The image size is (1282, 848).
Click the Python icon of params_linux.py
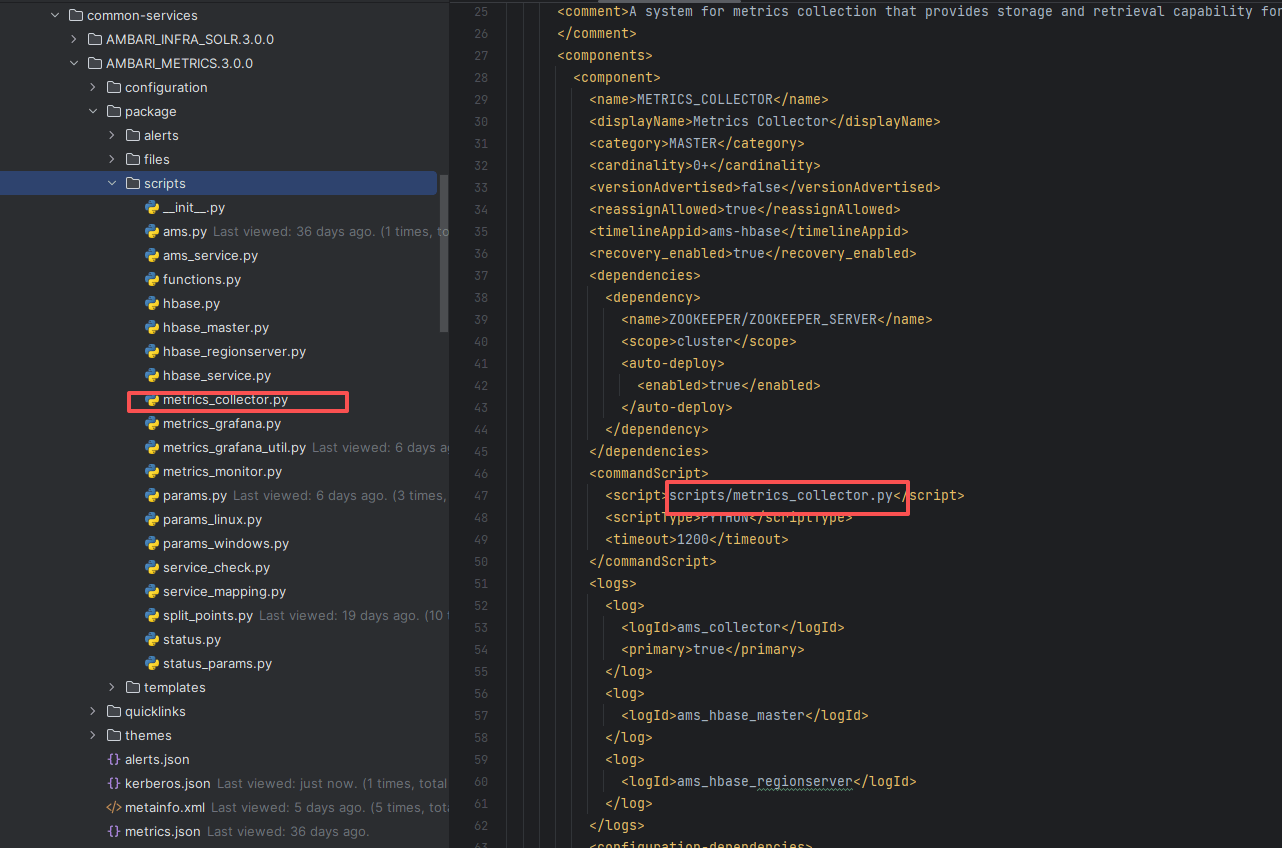tap(152, 520)
